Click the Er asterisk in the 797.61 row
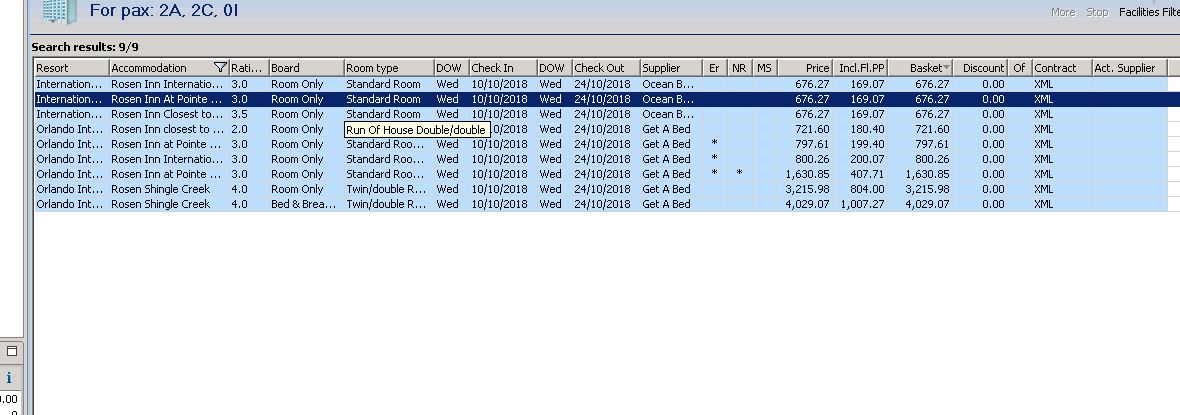This screenshot has width=1180, height=415. click(714, 144)
